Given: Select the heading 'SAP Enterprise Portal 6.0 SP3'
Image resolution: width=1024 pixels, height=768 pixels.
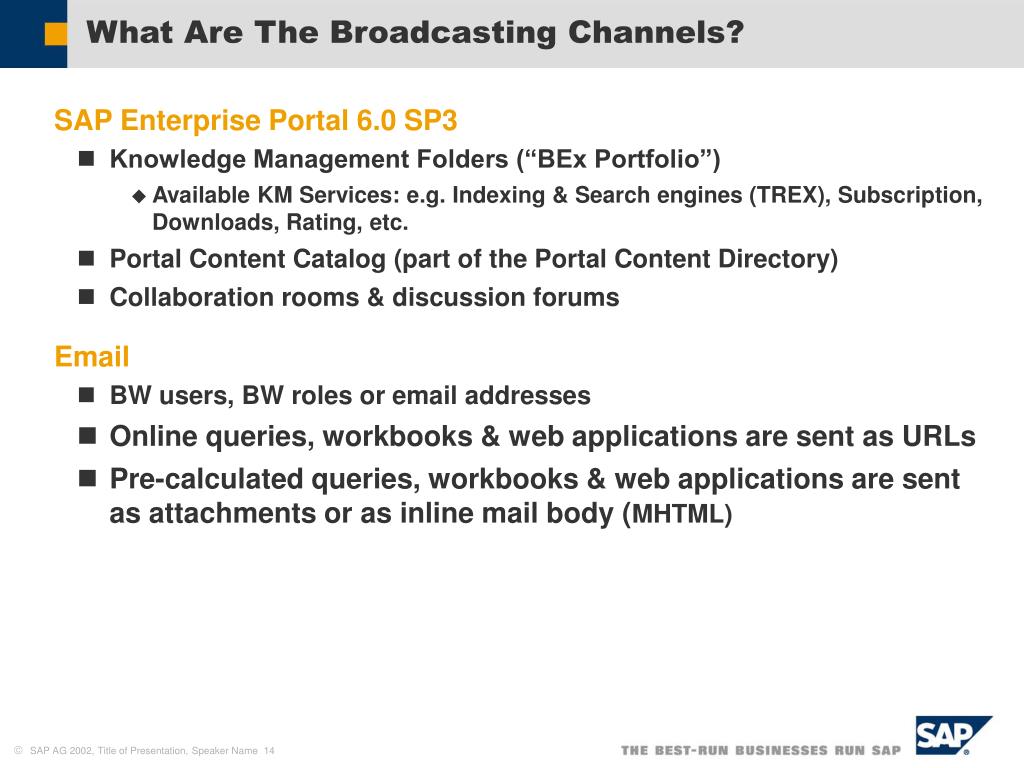Looking at the screenshot, I should [x=255, y=120].
